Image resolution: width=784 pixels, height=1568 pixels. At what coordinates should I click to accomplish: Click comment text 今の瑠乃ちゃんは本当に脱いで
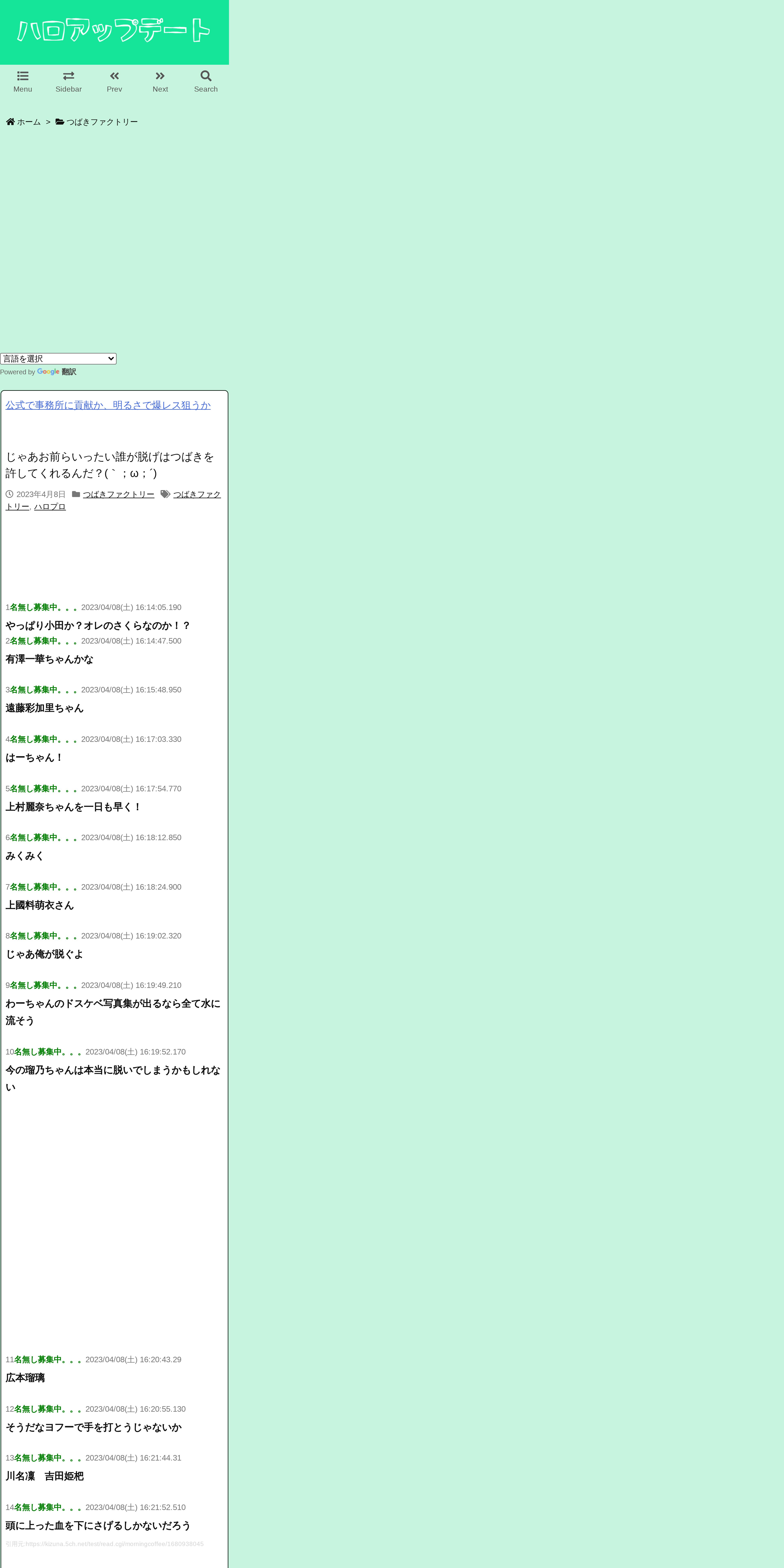pyautogui.click(x=113, y=1079)
